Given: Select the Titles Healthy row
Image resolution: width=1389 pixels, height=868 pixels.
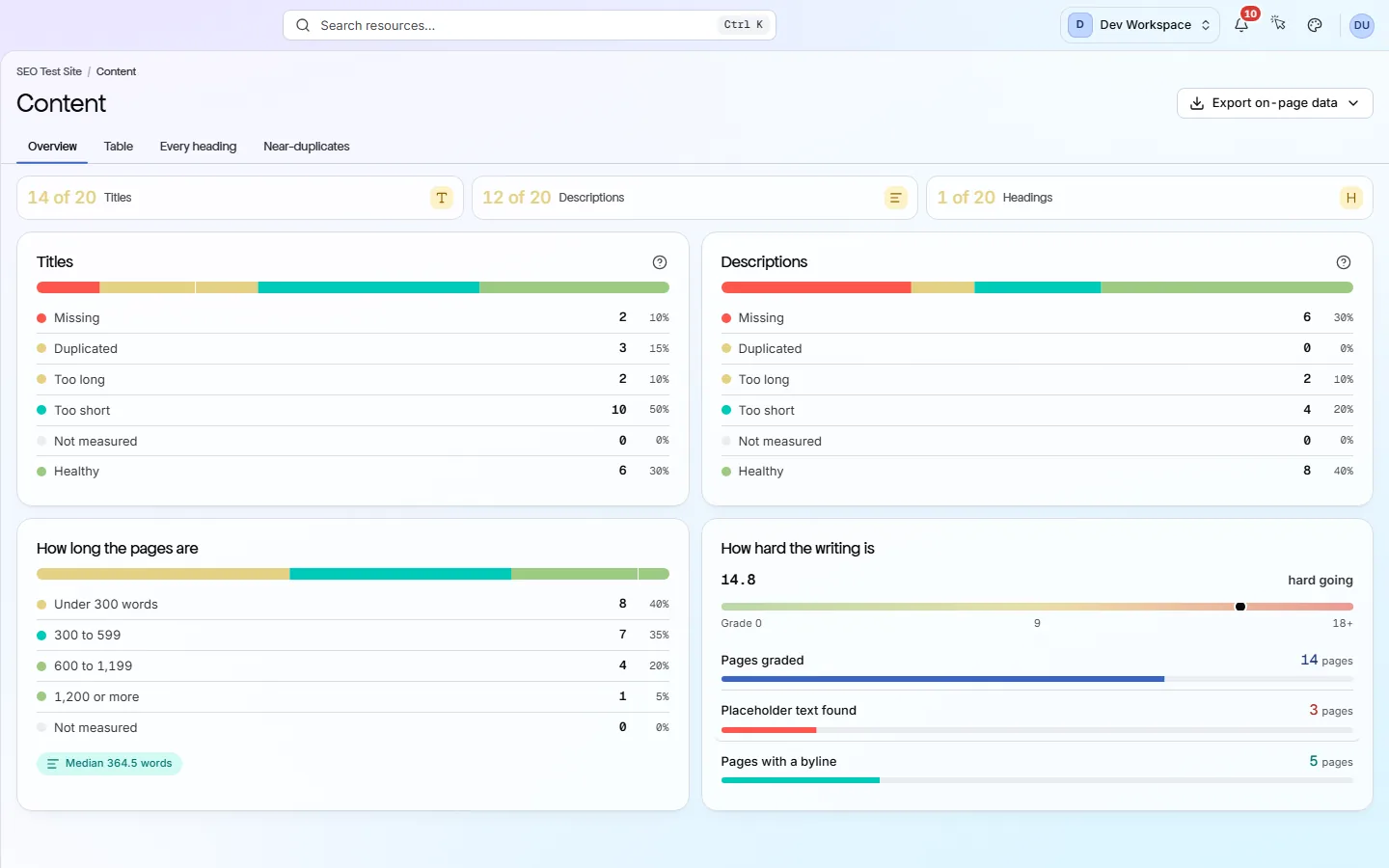Looking at the screenshot, I should pyautogui.click(x=353, y=472).
